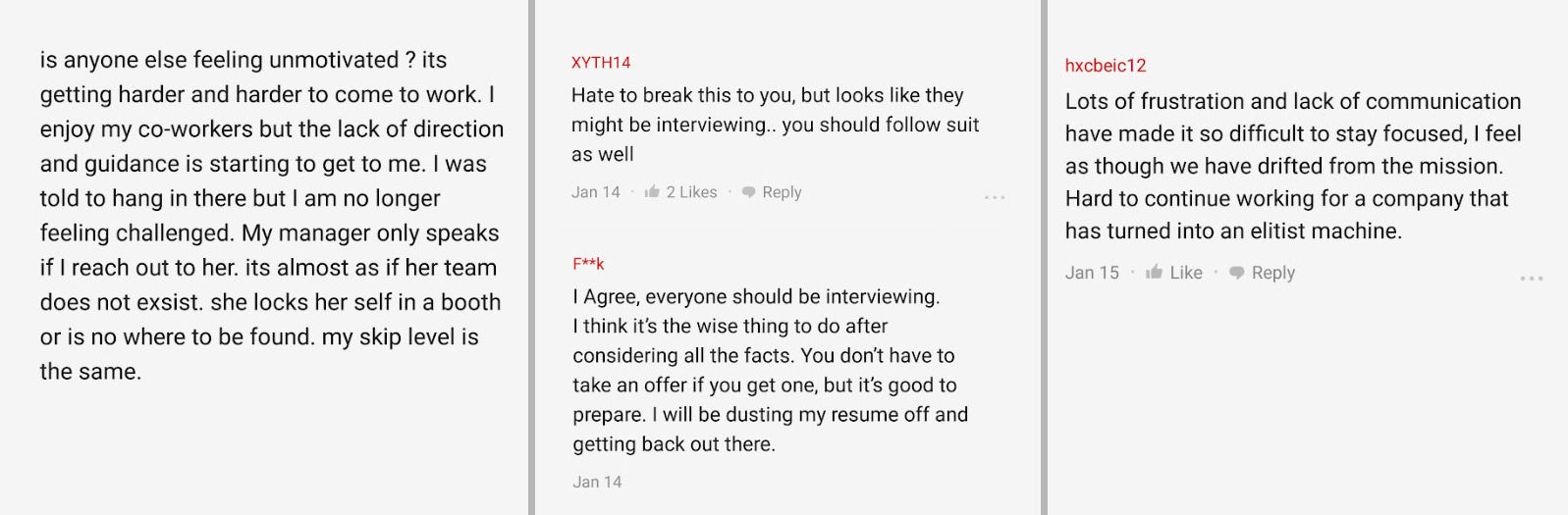Click the Jan 15 timestamp on hxcbeic12's comment
The height and width of the screenshot is (515, 1568).
[x=1092, y=273]
